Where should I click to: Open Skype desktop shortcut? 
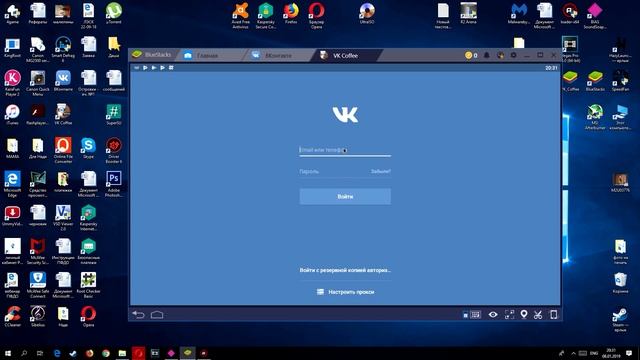point(89,148)
